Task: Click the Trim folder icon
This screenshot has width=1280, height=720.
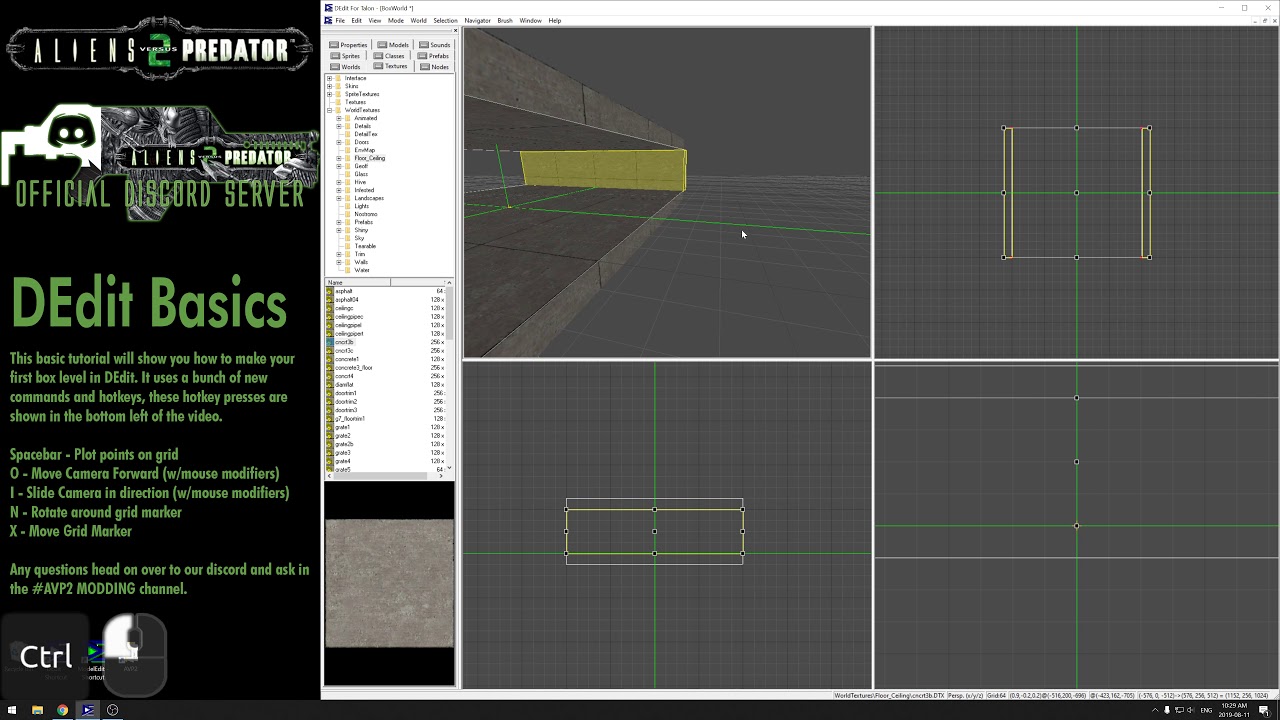Action: (x=348, y=254)
